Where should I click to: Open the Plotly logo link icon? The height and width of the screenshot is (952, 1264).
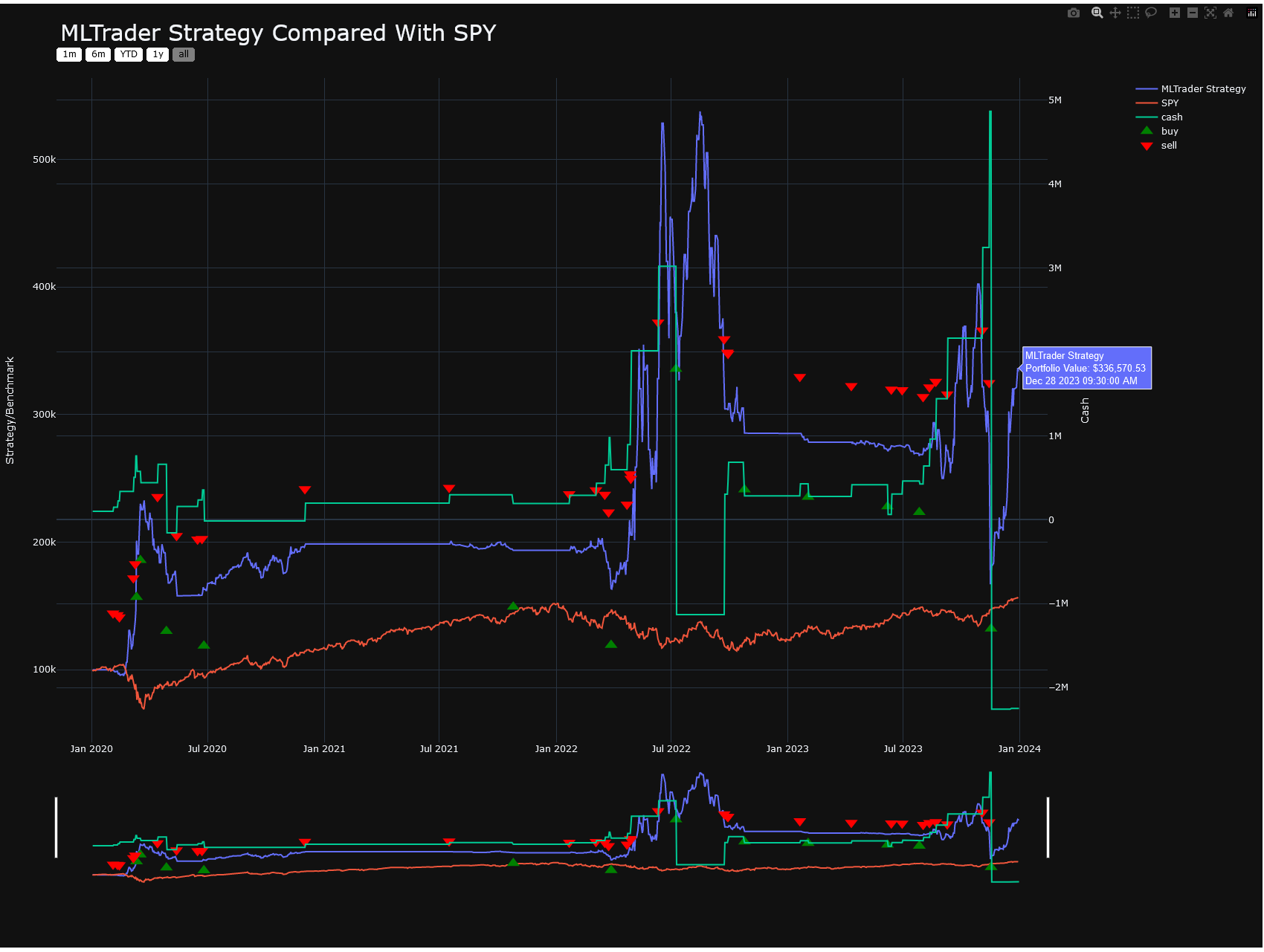pyautogui.click(x=1252, y=13)
